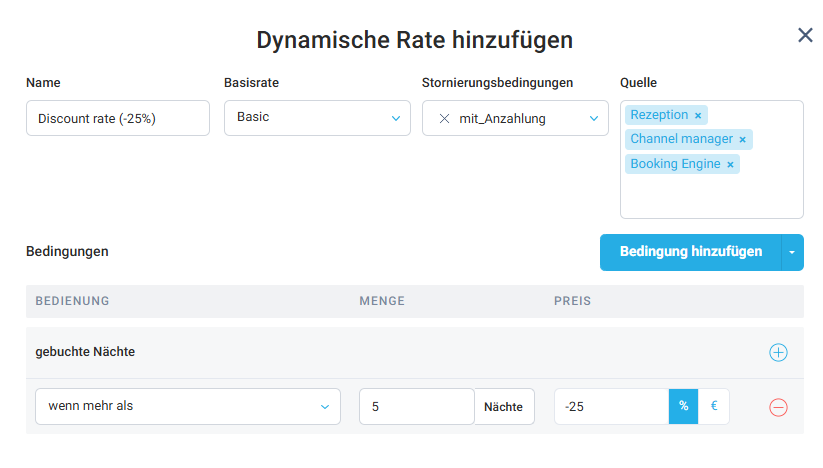Close the Dynamische Rate hinzufügen dialog
Image resolution: width=823 pixels, height=468 pixels.
(805, 36)
